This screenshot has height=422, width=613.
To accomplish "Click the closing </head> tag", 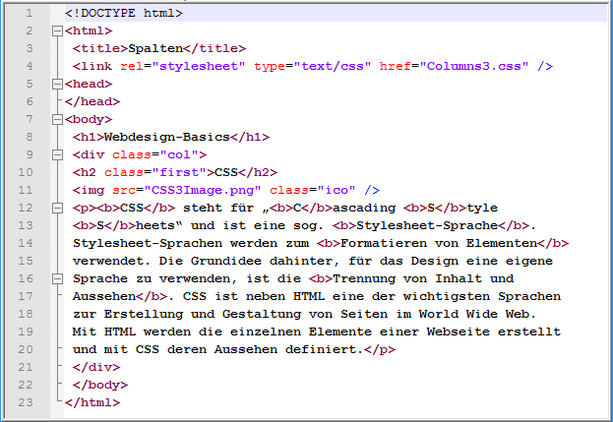I will coord(93,102).
